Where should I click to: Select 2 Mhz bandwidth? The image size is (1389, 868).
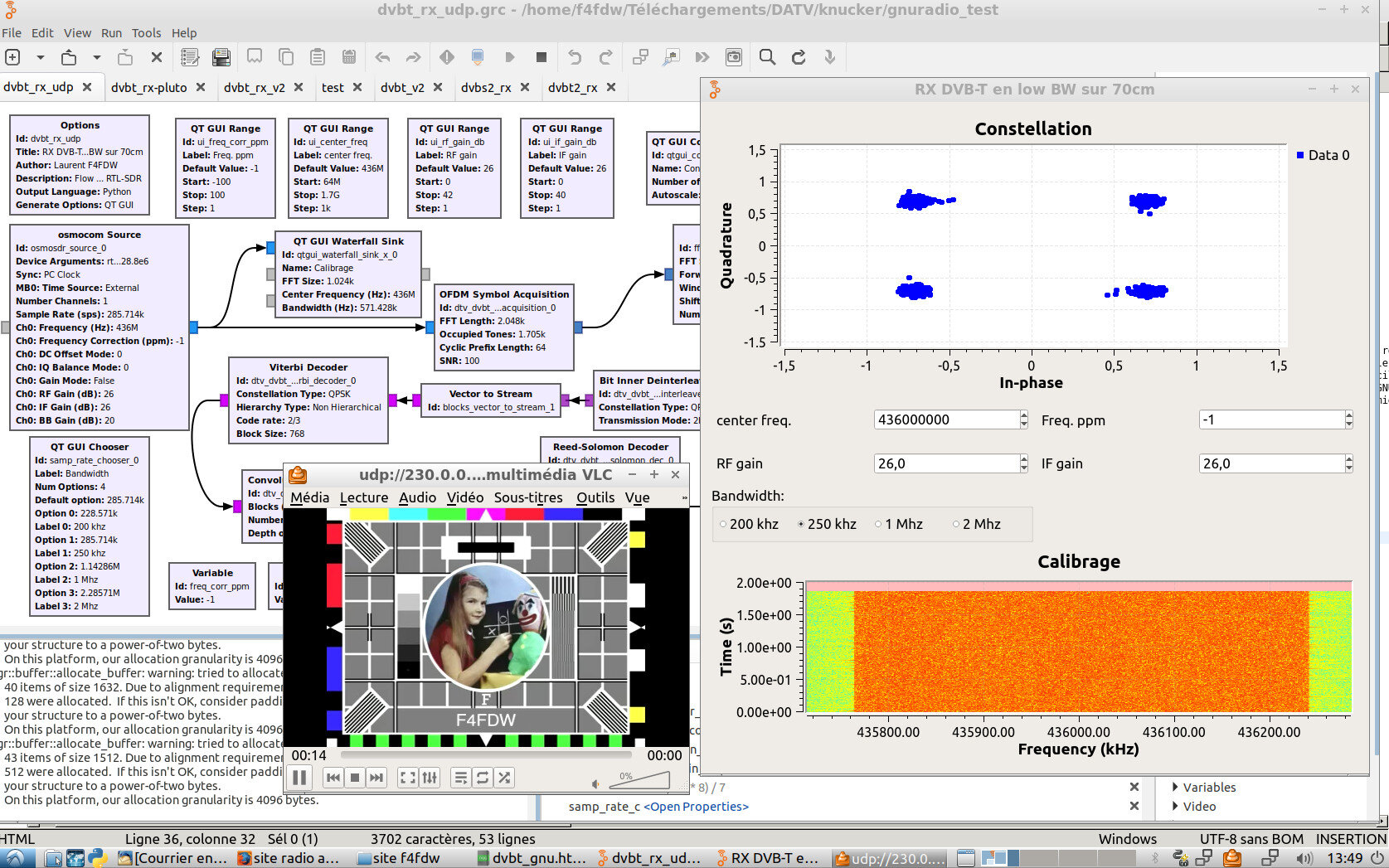(977, 524)
